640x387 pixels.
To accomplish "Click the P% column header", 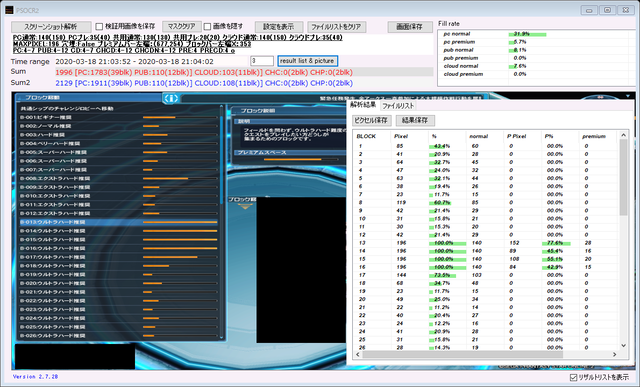I will (x=549, y=136).
